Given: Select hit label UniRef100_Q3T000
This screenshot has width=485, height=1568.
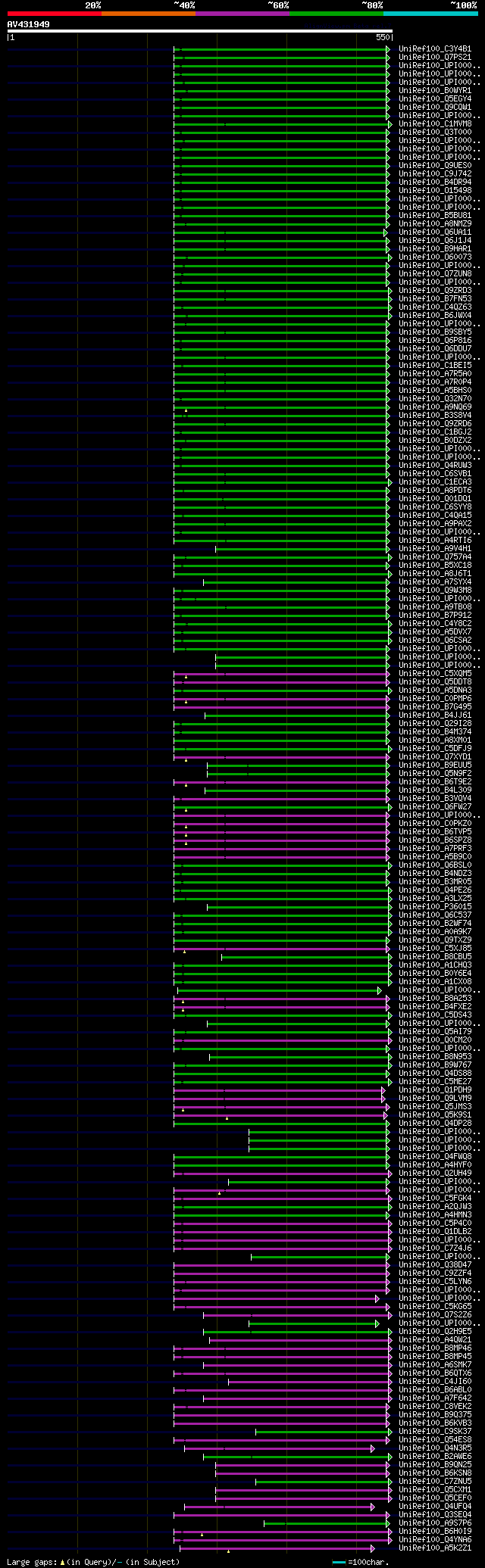Looking at the screenshot, I should 435,132.
